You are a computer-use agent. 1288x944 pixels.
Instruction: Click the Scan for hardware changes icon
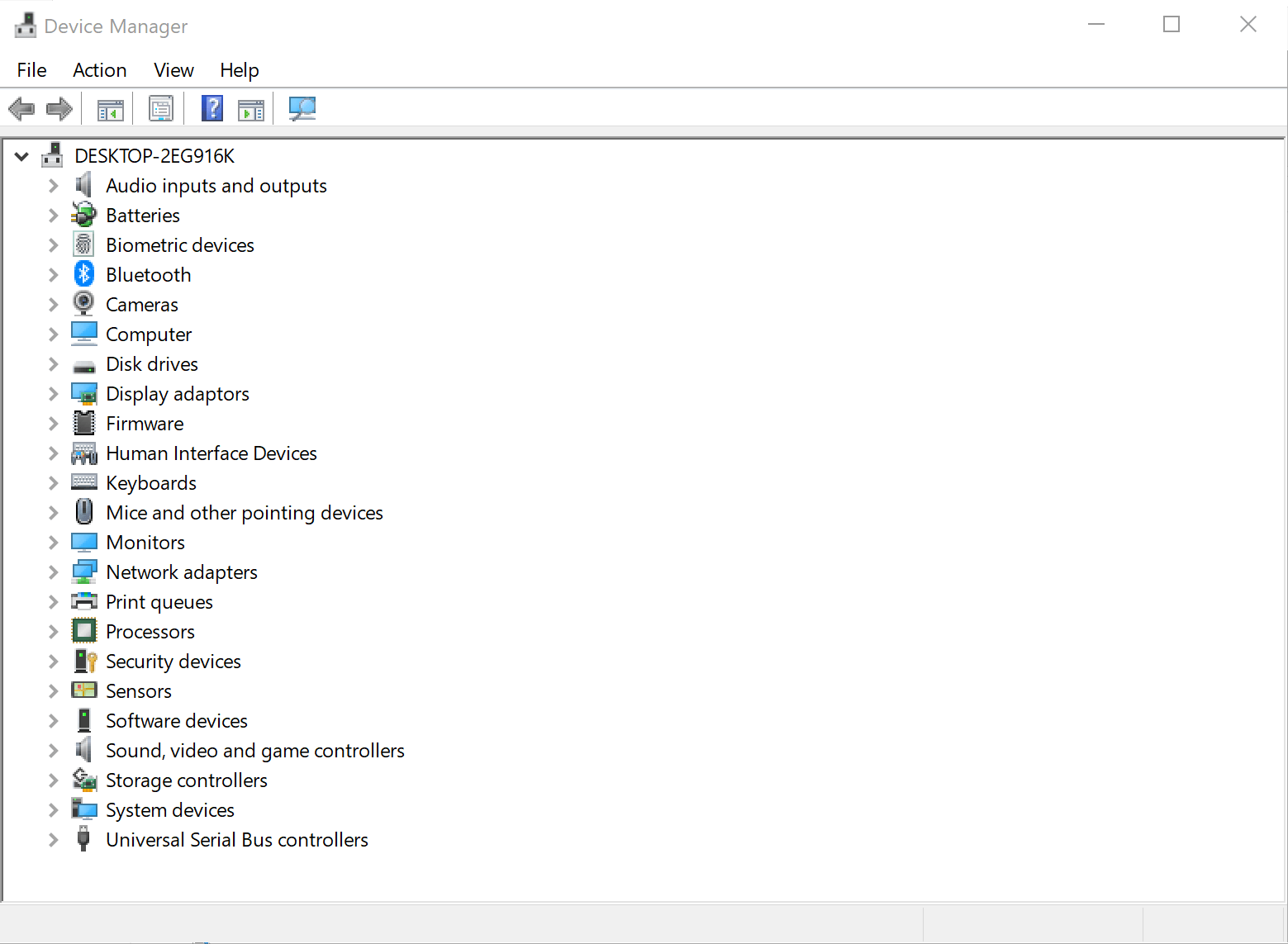click(302, 108)
